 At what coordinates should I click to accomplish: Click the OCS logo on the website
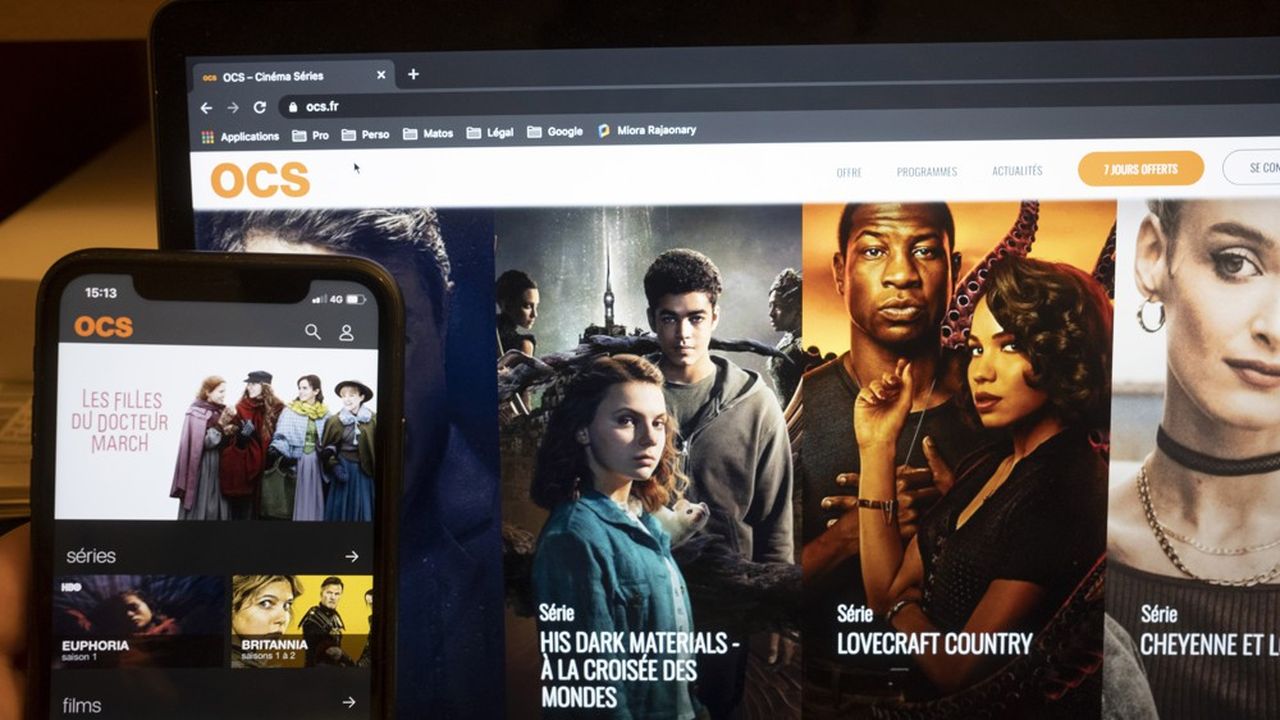click(260, 180)
